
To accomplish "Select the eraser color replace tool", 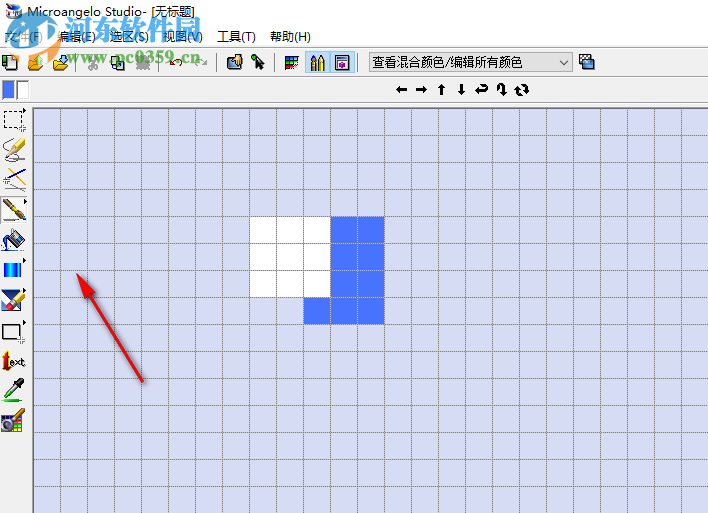I will tap(14, 300).
